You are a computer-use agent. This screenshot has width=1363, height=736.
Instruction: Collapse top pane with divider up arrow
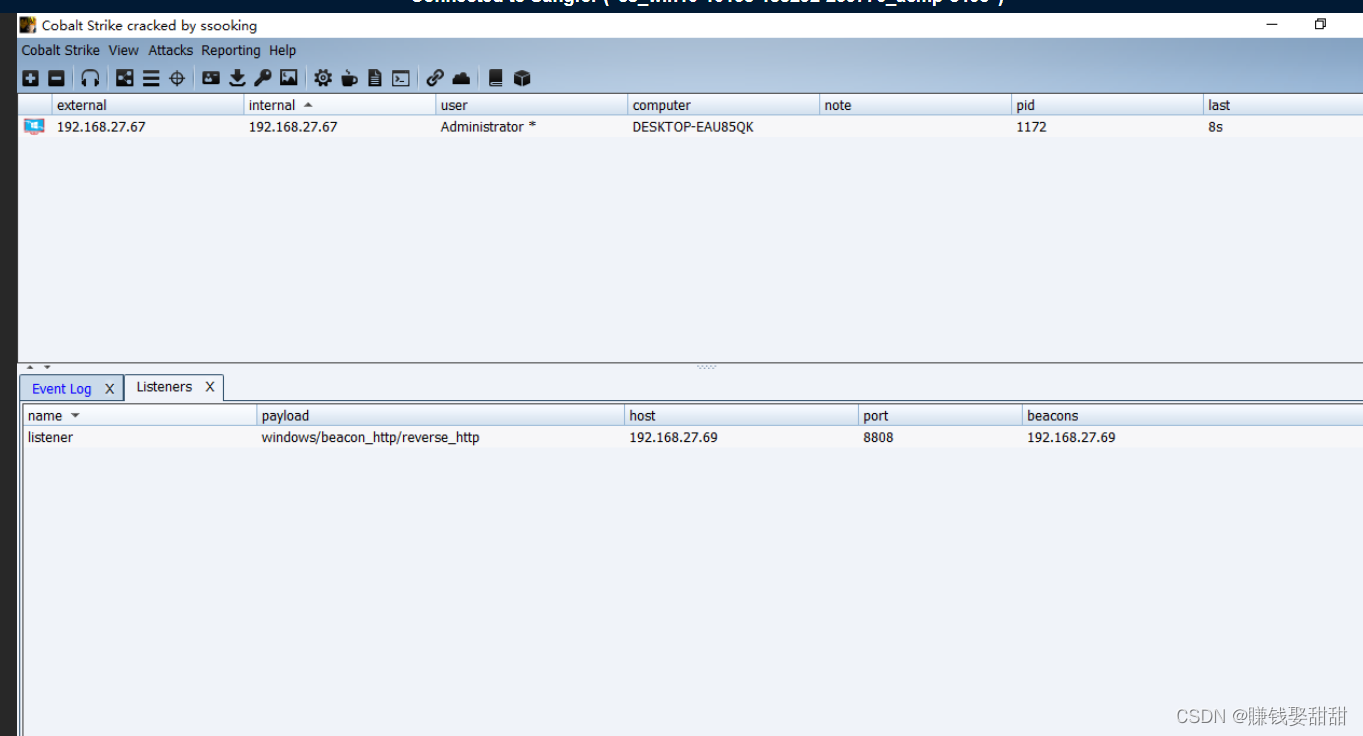[x=30, y=367]
